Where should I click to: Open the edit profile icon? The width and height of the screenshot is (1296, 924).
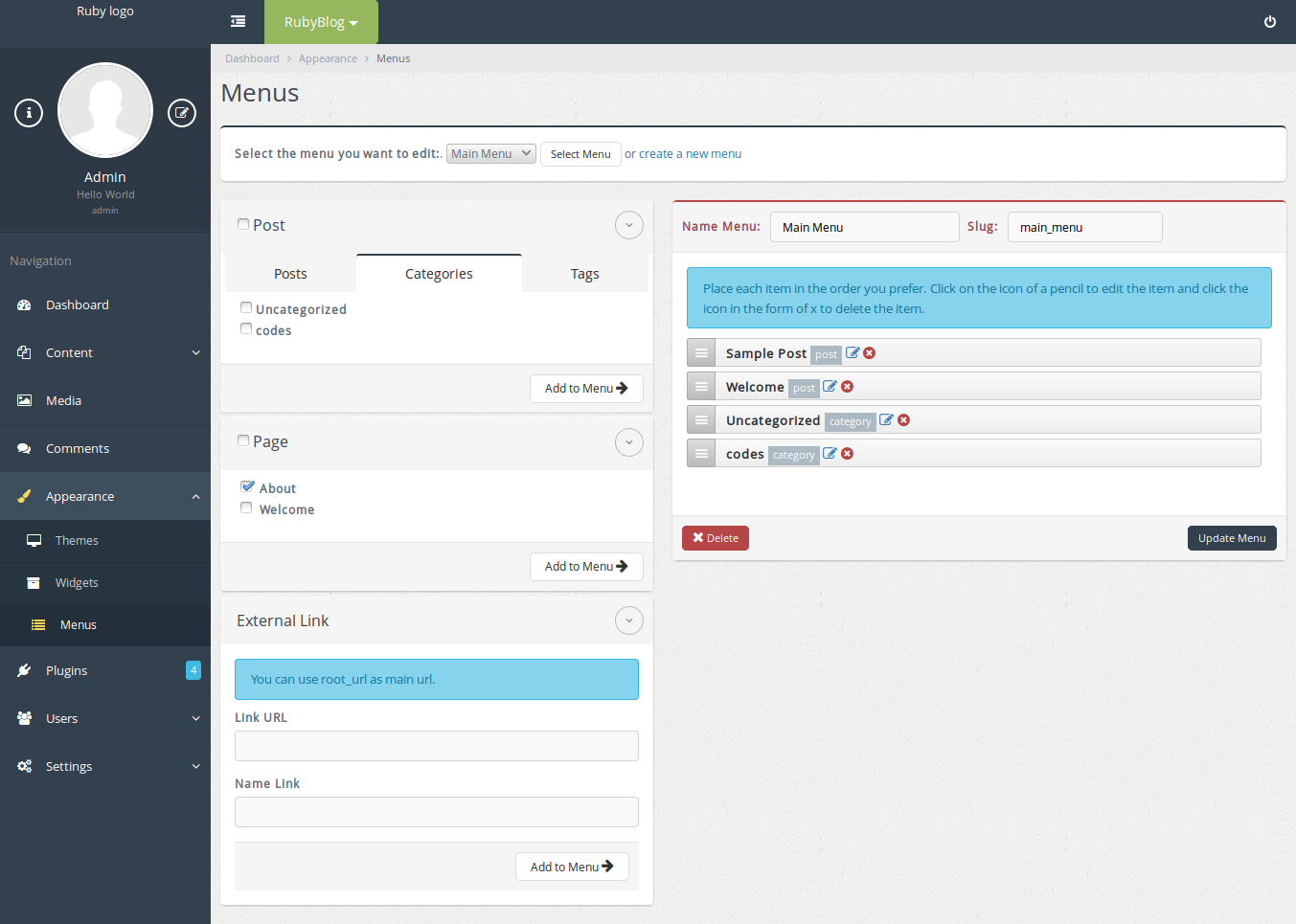coord(182,113)
